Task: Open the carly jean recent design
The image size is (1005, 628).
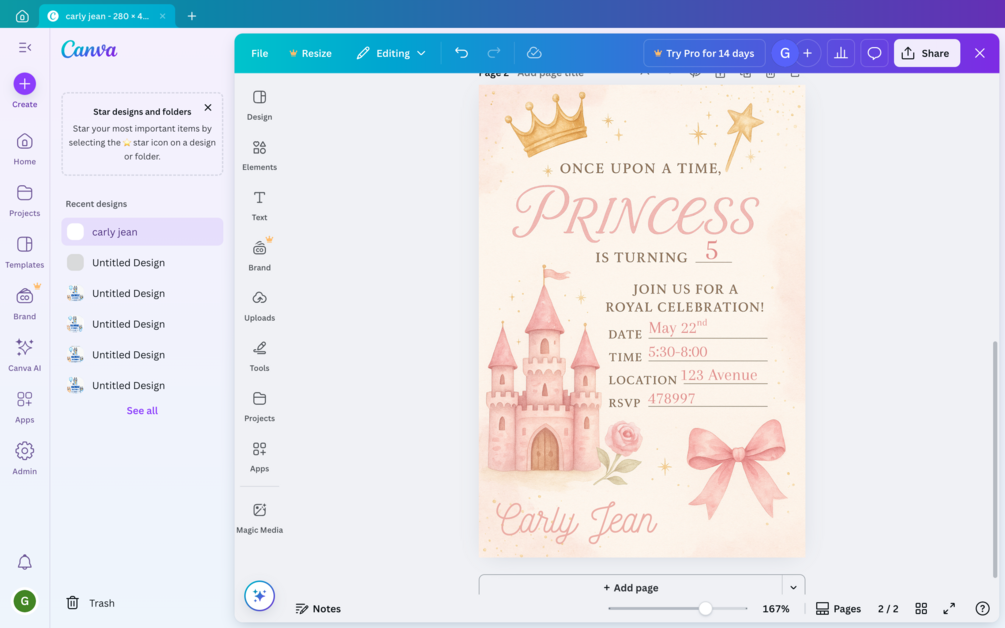Action: (x=142, y=232)
